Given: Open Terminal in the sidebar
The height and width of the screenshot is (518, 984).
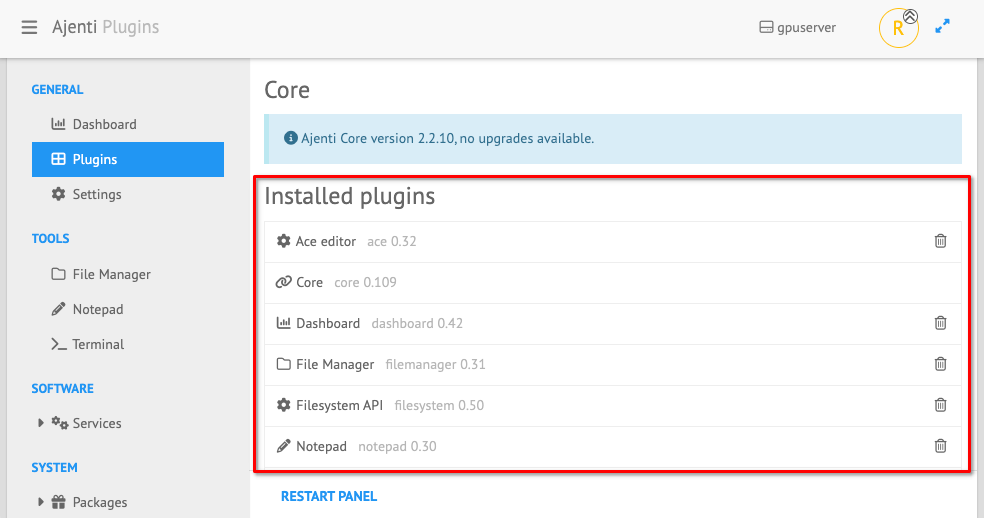Looking at the screenshot, I should 127,345.
